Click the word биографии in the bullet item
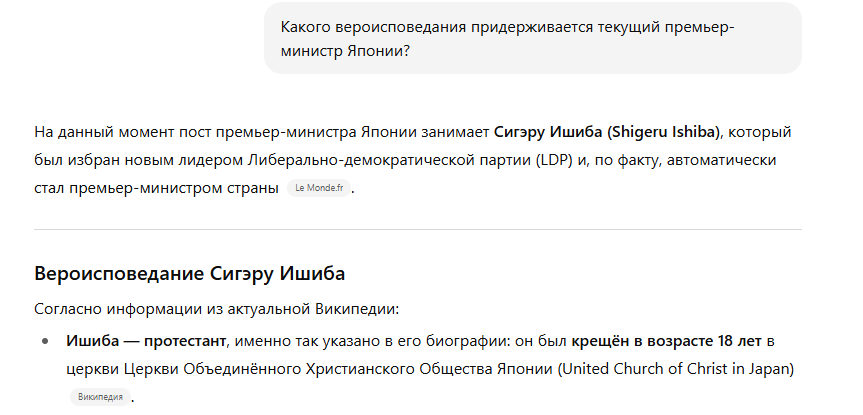The image size is (863, 415). [468, 341]
